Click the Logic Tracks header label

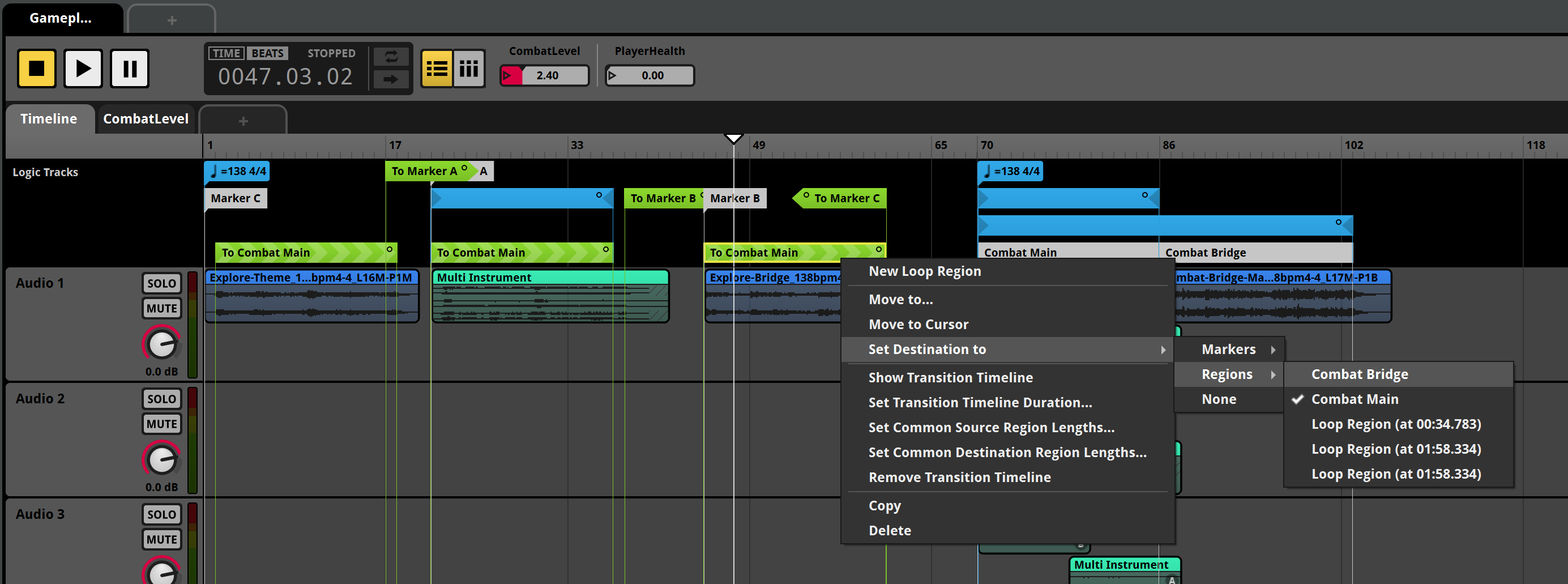45,172
